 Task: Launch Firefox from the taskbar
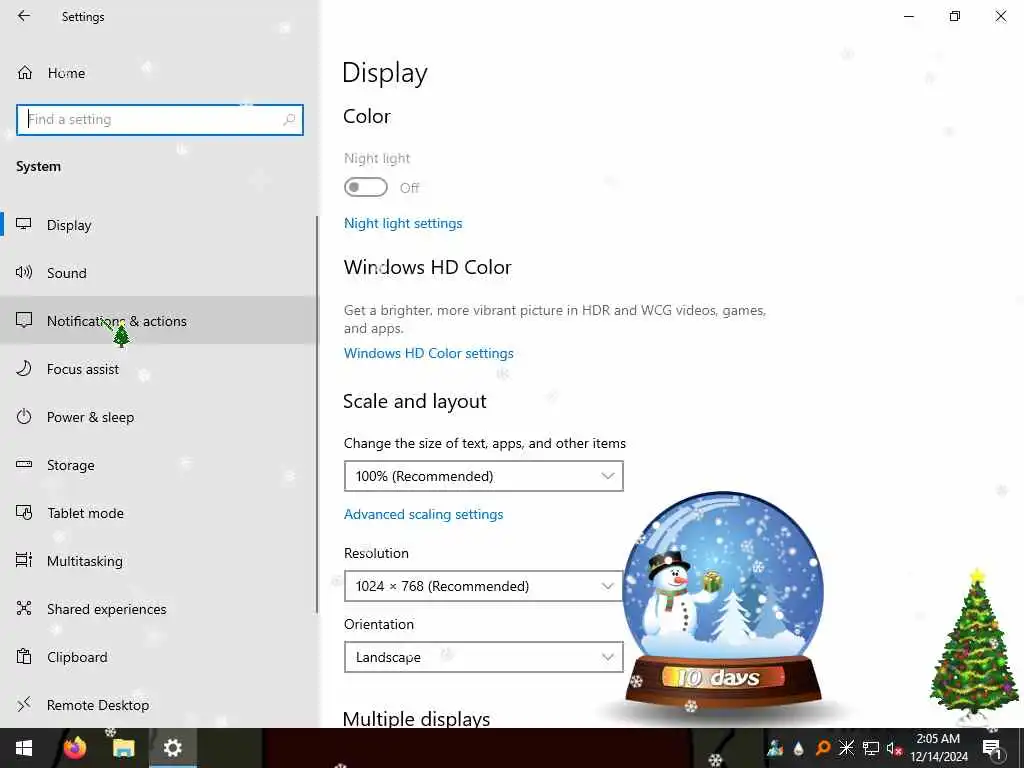74,748
